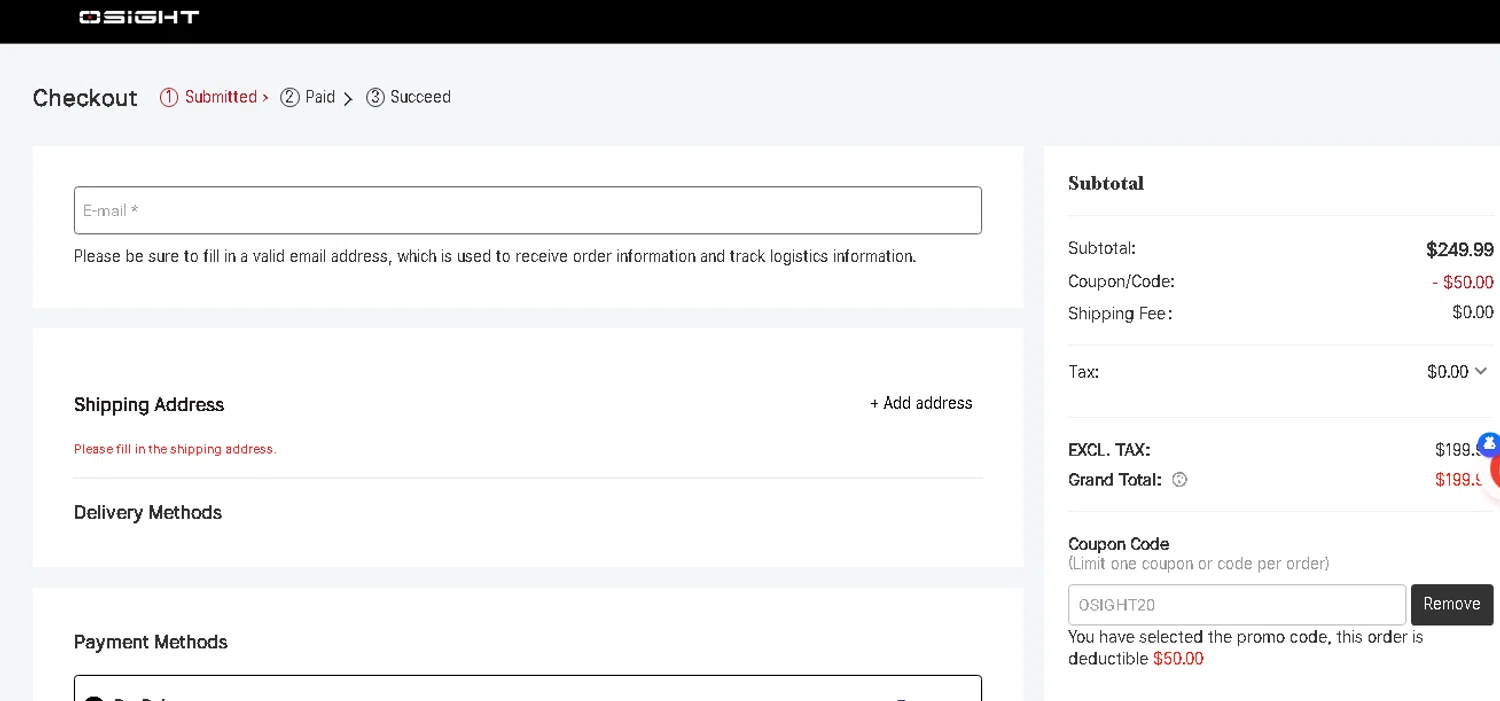
Task: Click the Subtotal value $249.99
Action: 1460,249
